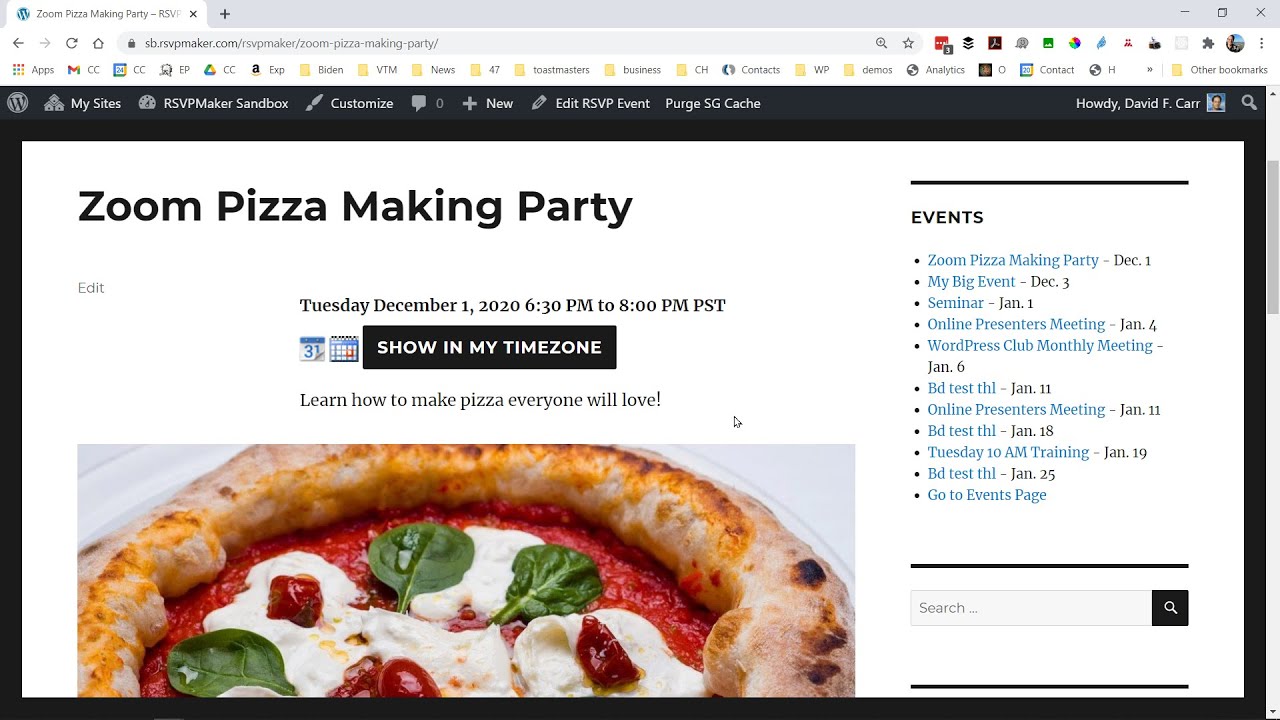Click the browser address bar URL

click(291, 43)
